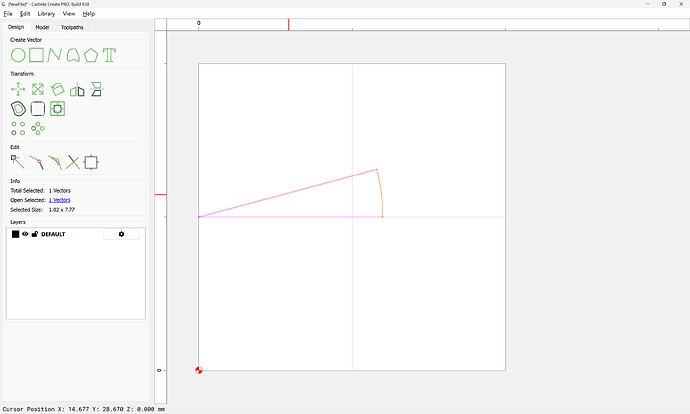Viewport: 690px width, 414px height.
Task: Activate the Node Edit tool
Action: pyautogui.click(x=17, y=161)
